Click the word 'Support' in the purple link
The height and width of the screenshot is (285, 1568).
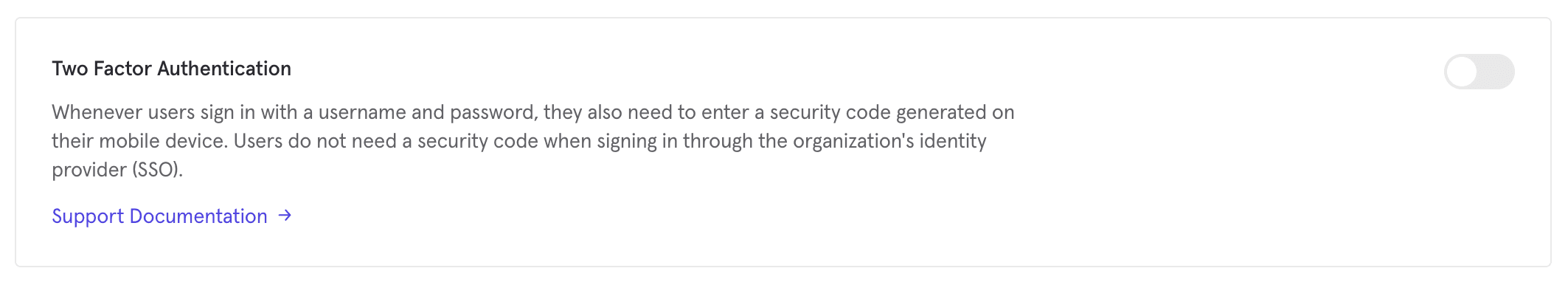88,216
